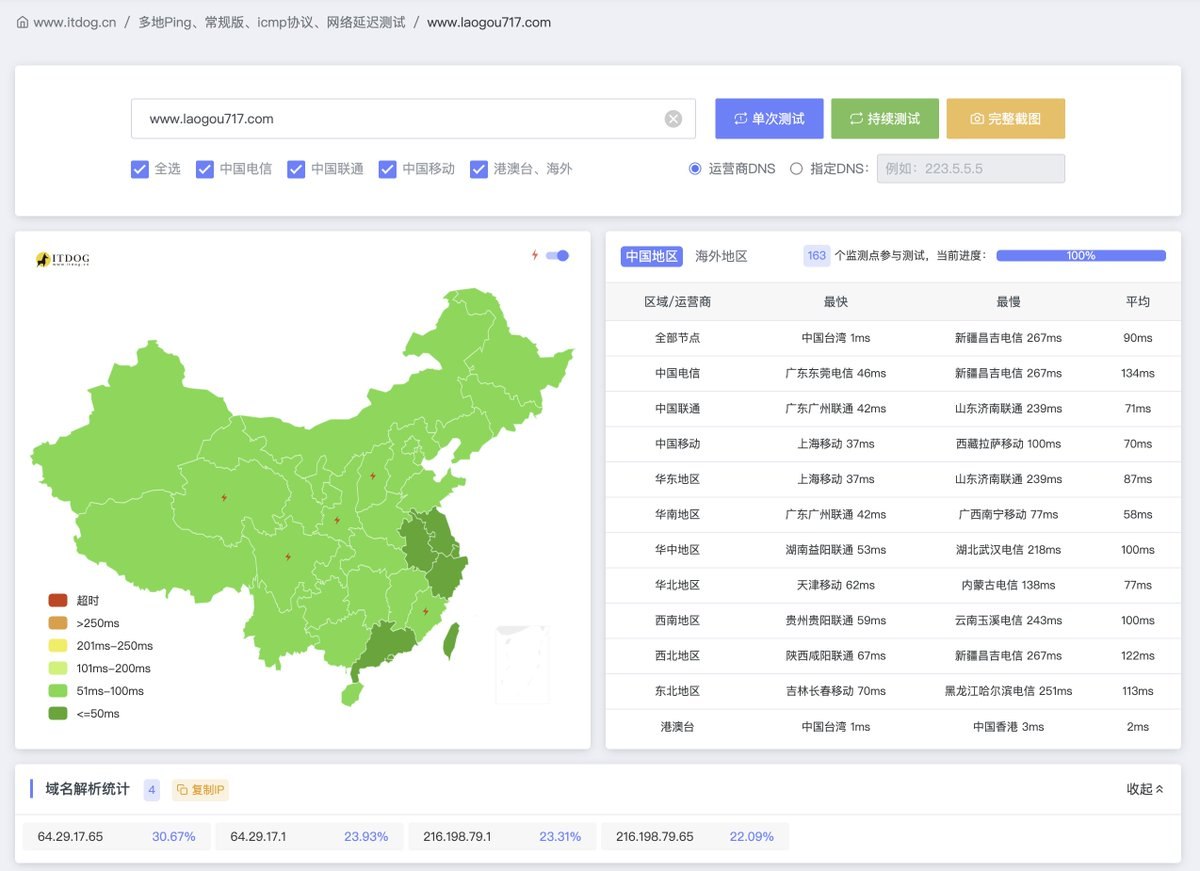The image size is (1200, 871).
Task: Select the 中国地区 tab
Action: 651,256
